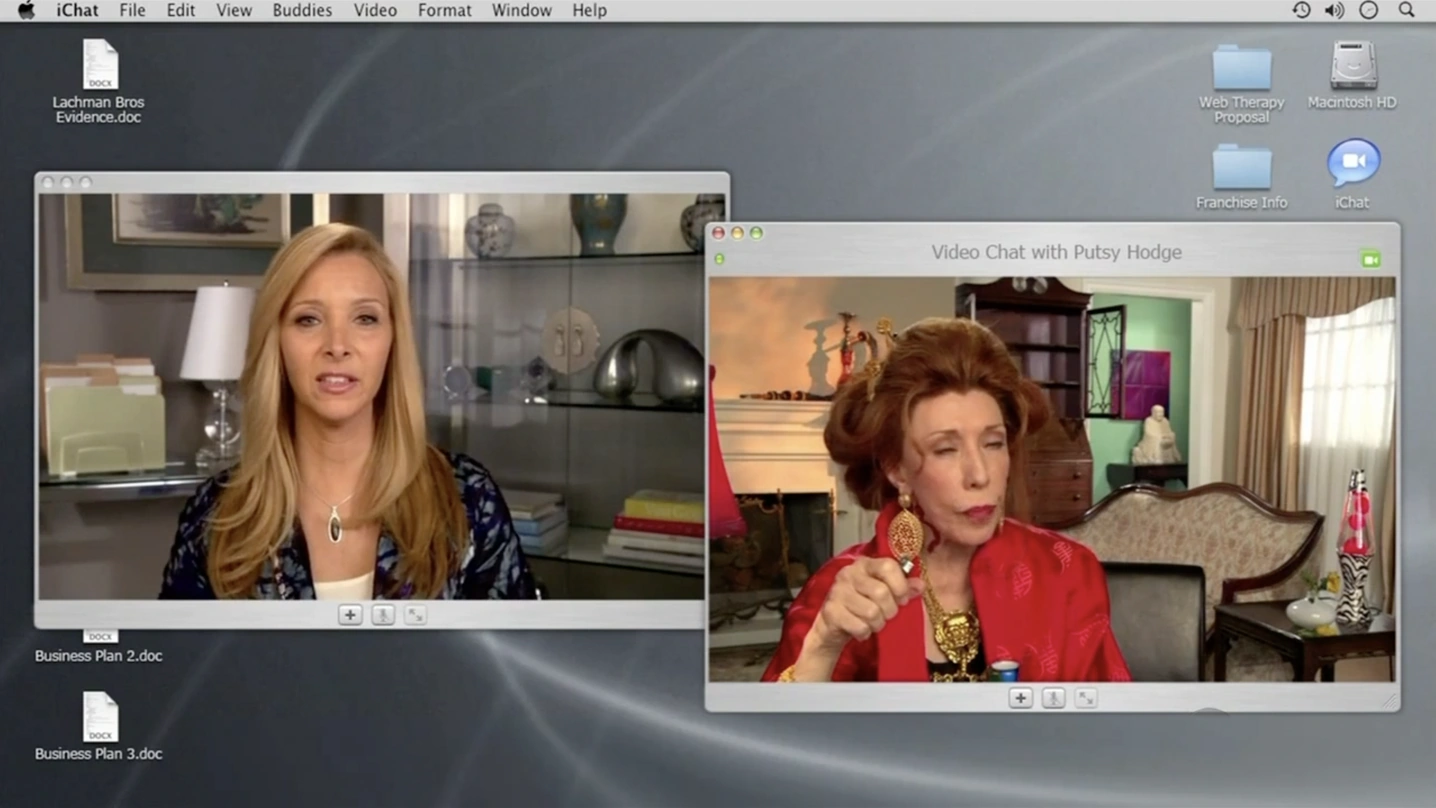This screenshot has height=808, width=1436.
Task: Click the Video Chat with Putsy Hodge title
Action: click(1056, 252)
